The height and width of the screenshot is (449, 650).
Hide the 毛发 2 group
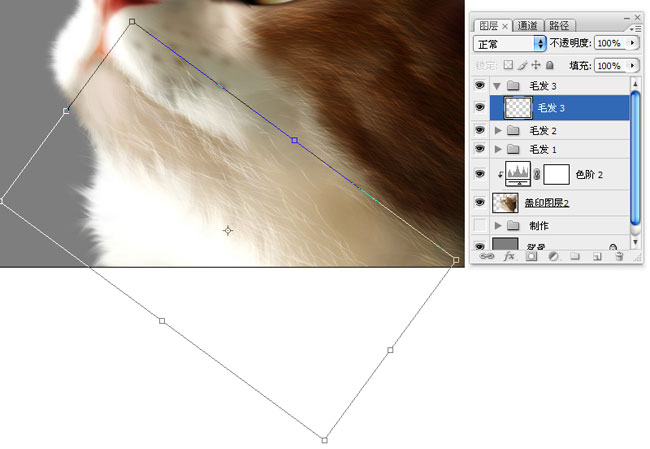point(480,130)
